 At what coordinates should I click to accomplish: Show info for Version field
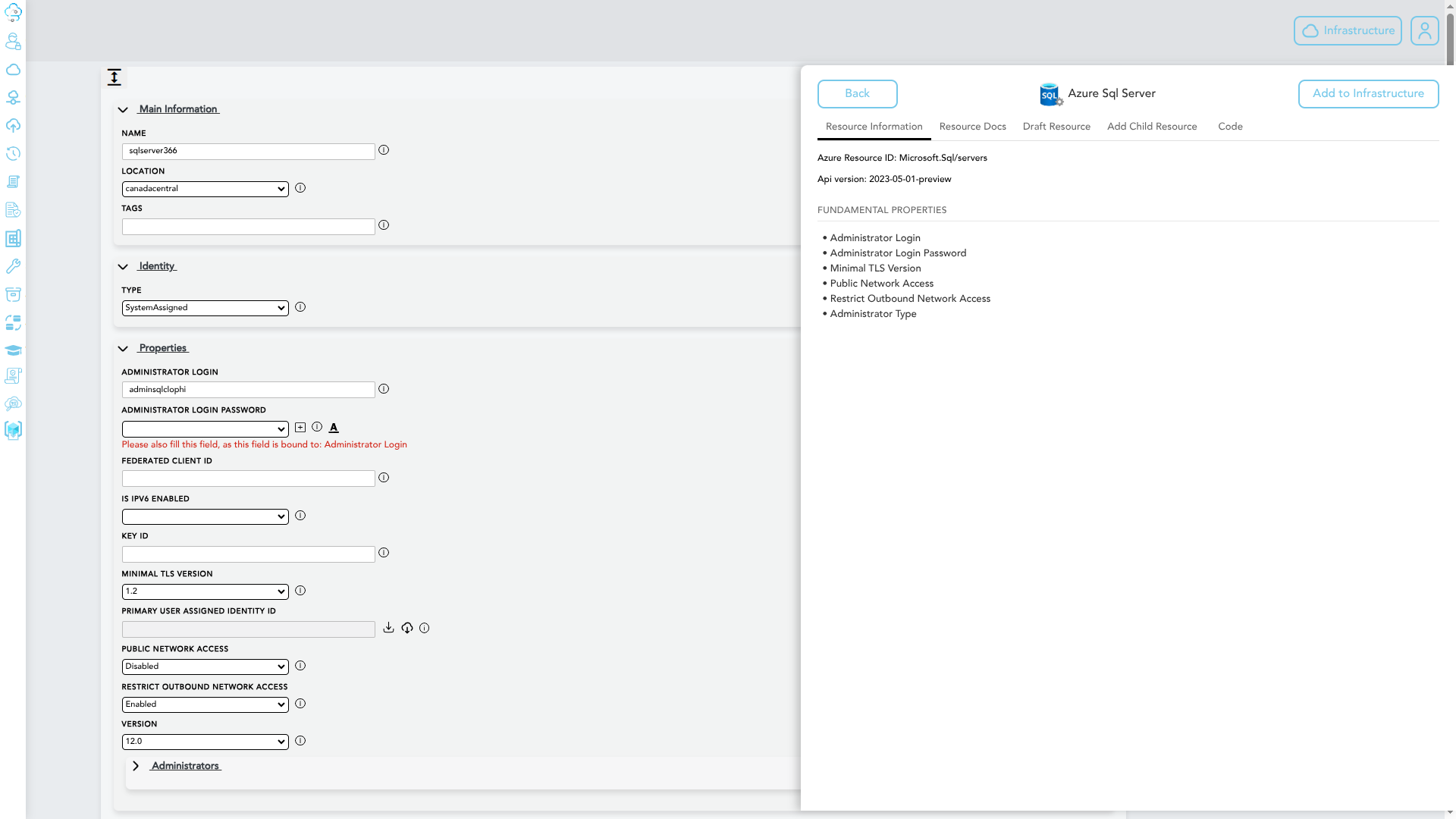[300, 741]
